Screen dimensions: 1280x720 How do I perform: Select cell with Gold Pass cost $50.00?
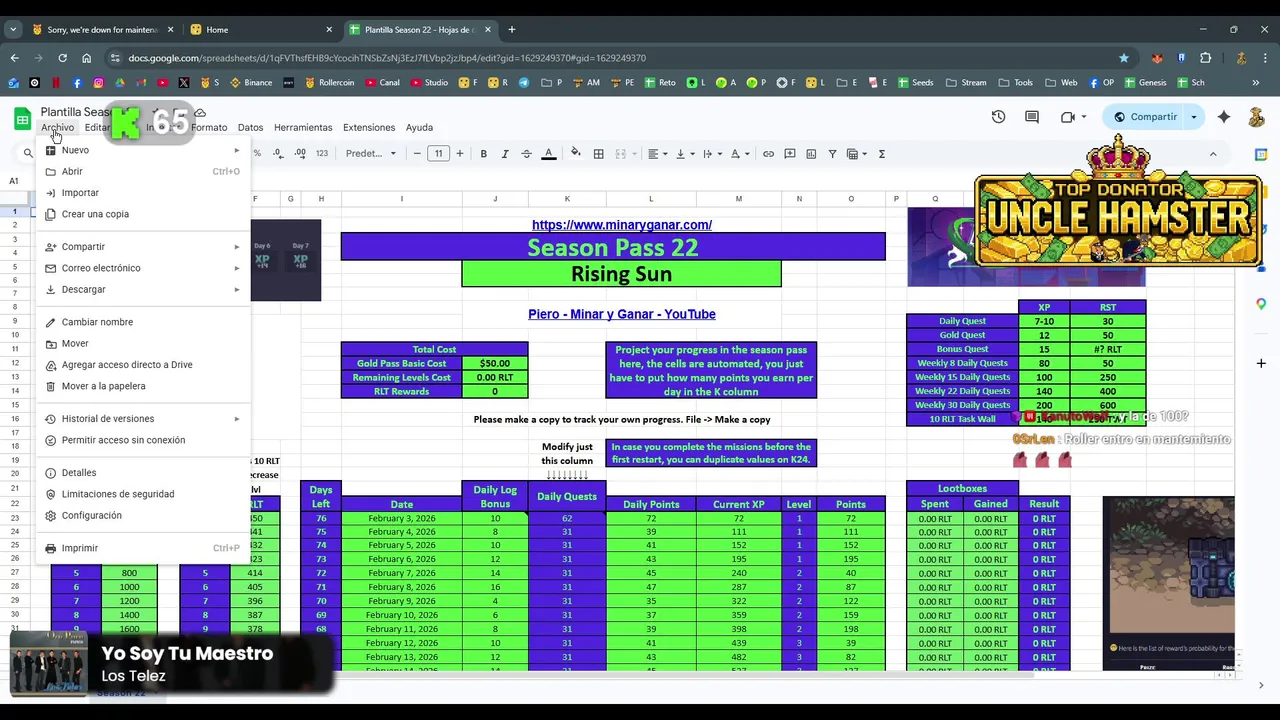[495, 364]
